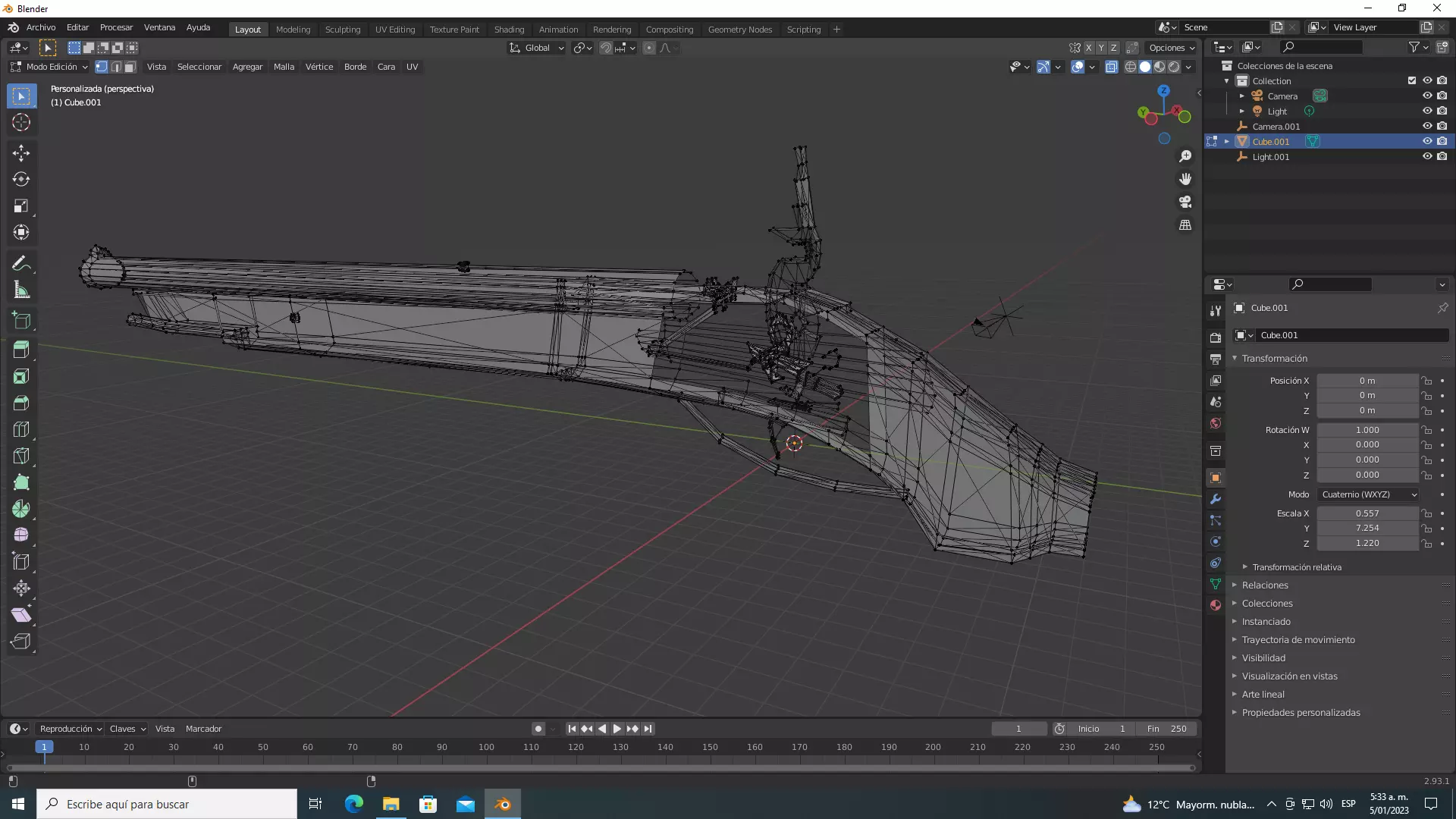Open the Material properties tab
This screenshot has height=819, width=1456.
(1216, 605)
